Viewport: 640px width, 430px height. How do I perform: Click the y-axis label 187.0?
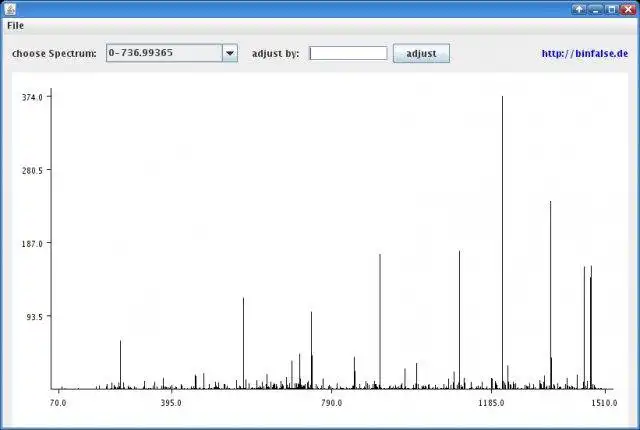(x=32, y=244)
